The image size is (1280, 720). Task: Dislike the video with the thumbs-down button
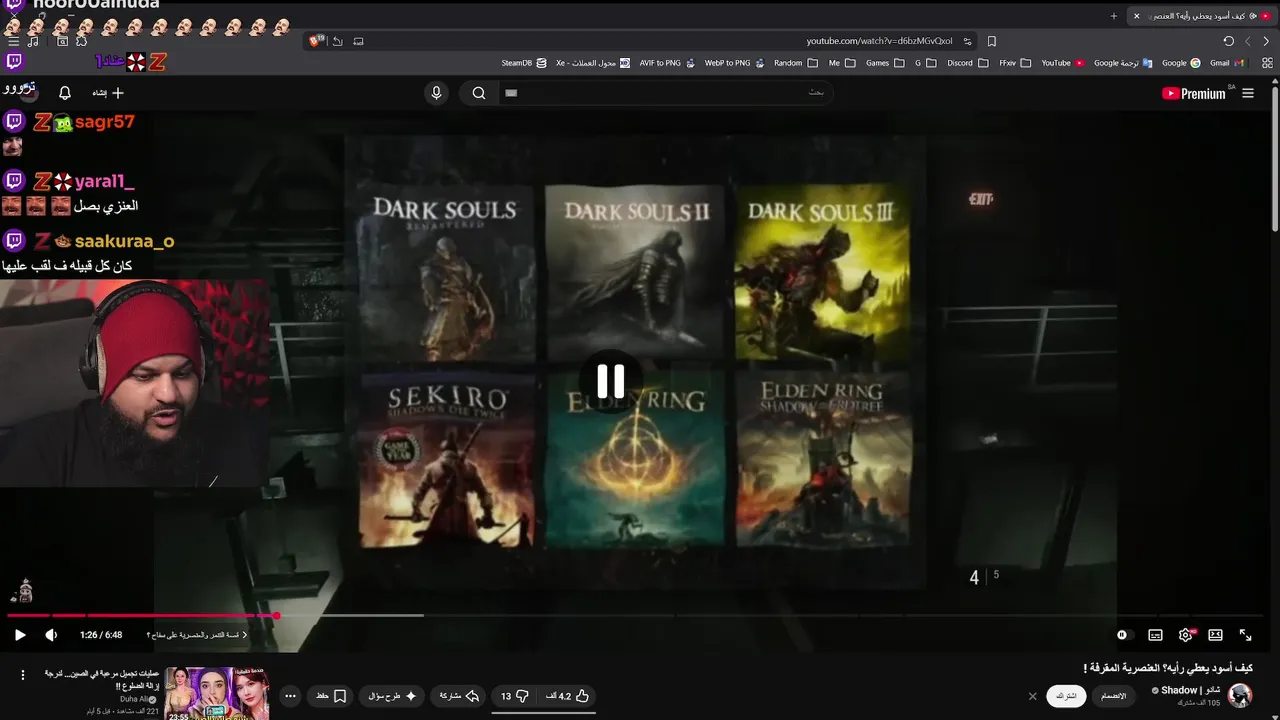point(514,696)
